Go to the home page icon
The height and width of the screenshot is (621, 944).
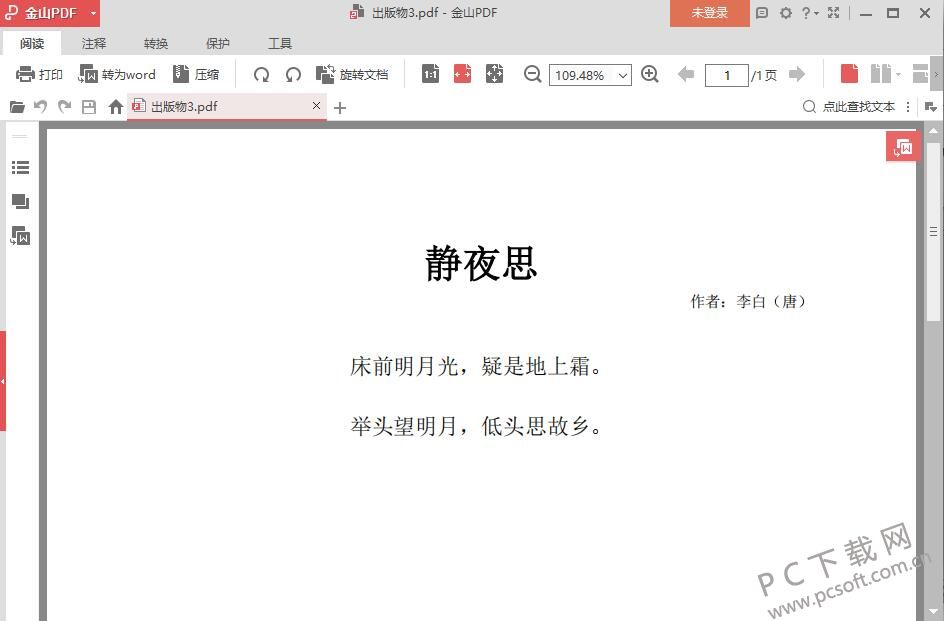[116, 107]
